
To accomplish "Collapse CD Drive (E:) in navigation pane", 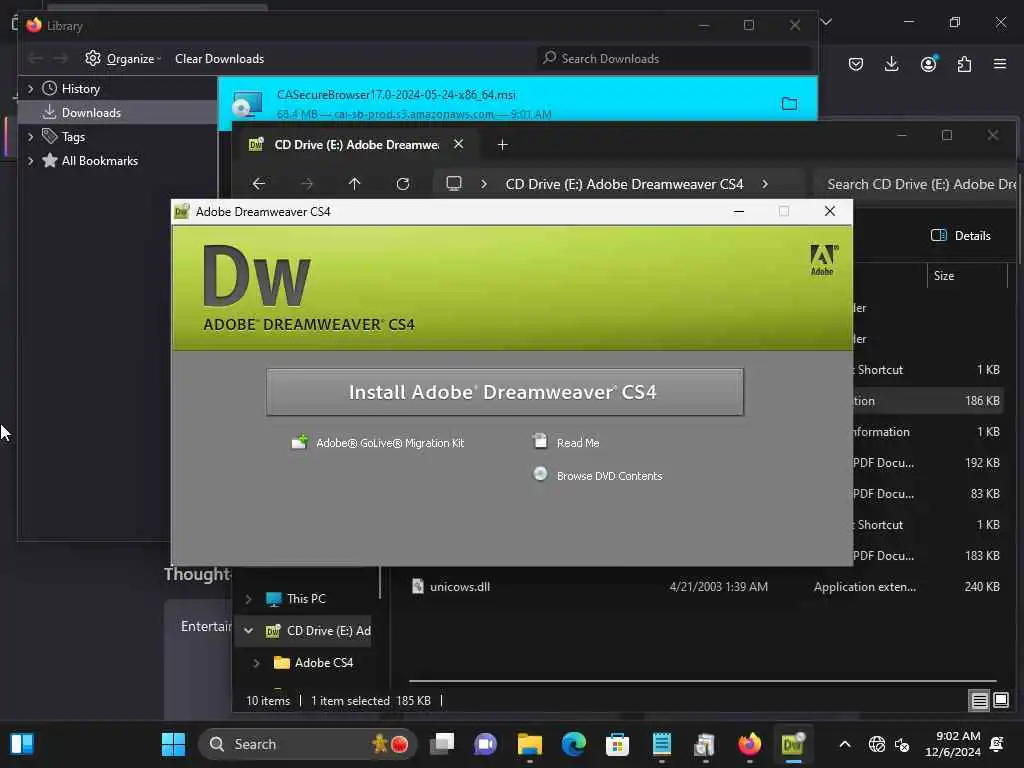I will point(248,631).
